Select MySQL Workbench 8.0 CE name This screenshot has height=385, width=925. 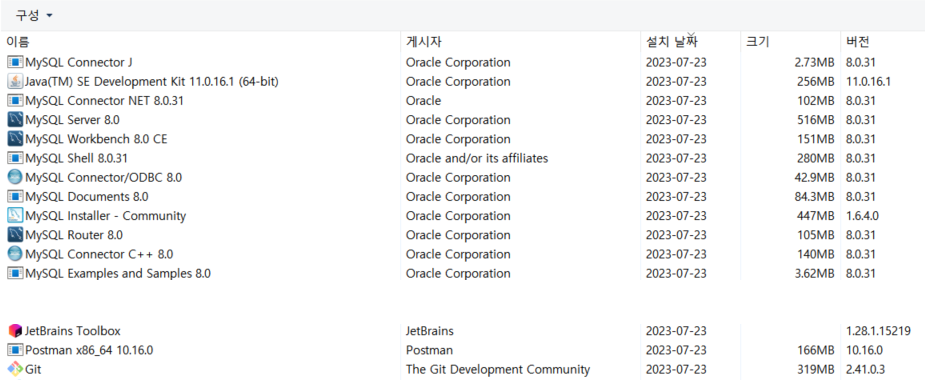[96, 139]
